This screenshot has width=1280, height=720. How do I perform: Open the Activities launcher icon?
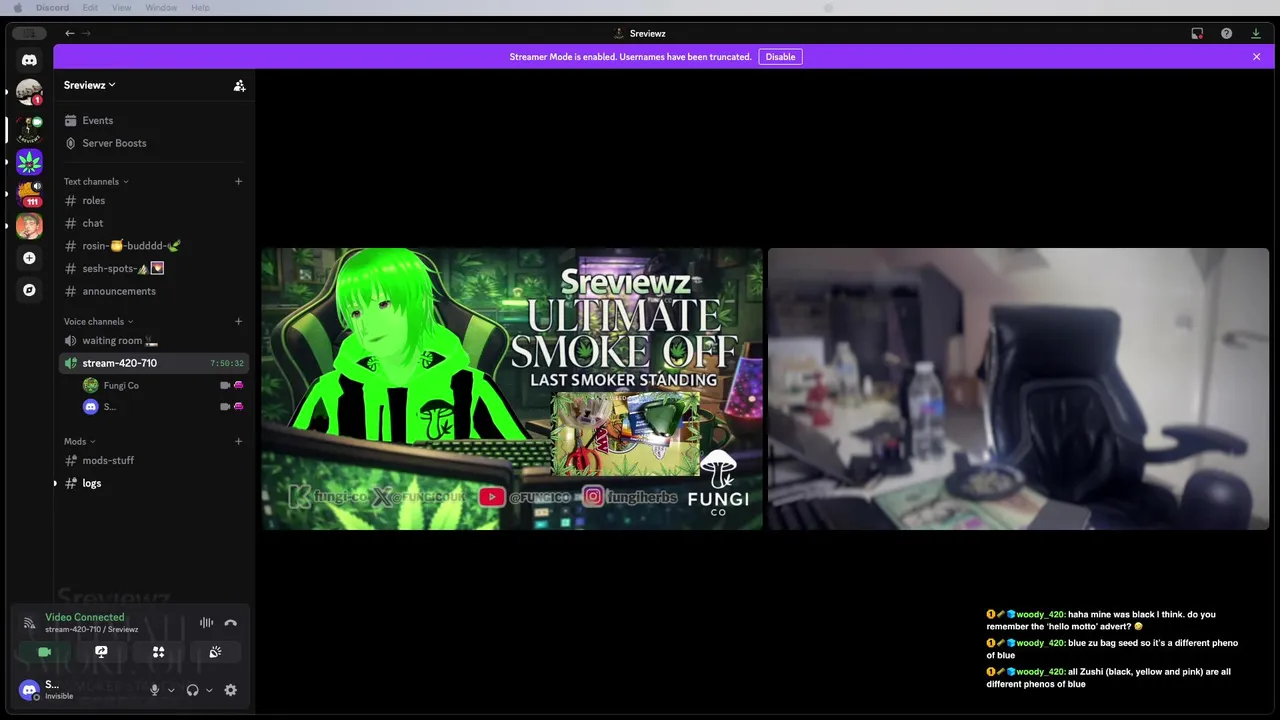[x=158, y=652]
